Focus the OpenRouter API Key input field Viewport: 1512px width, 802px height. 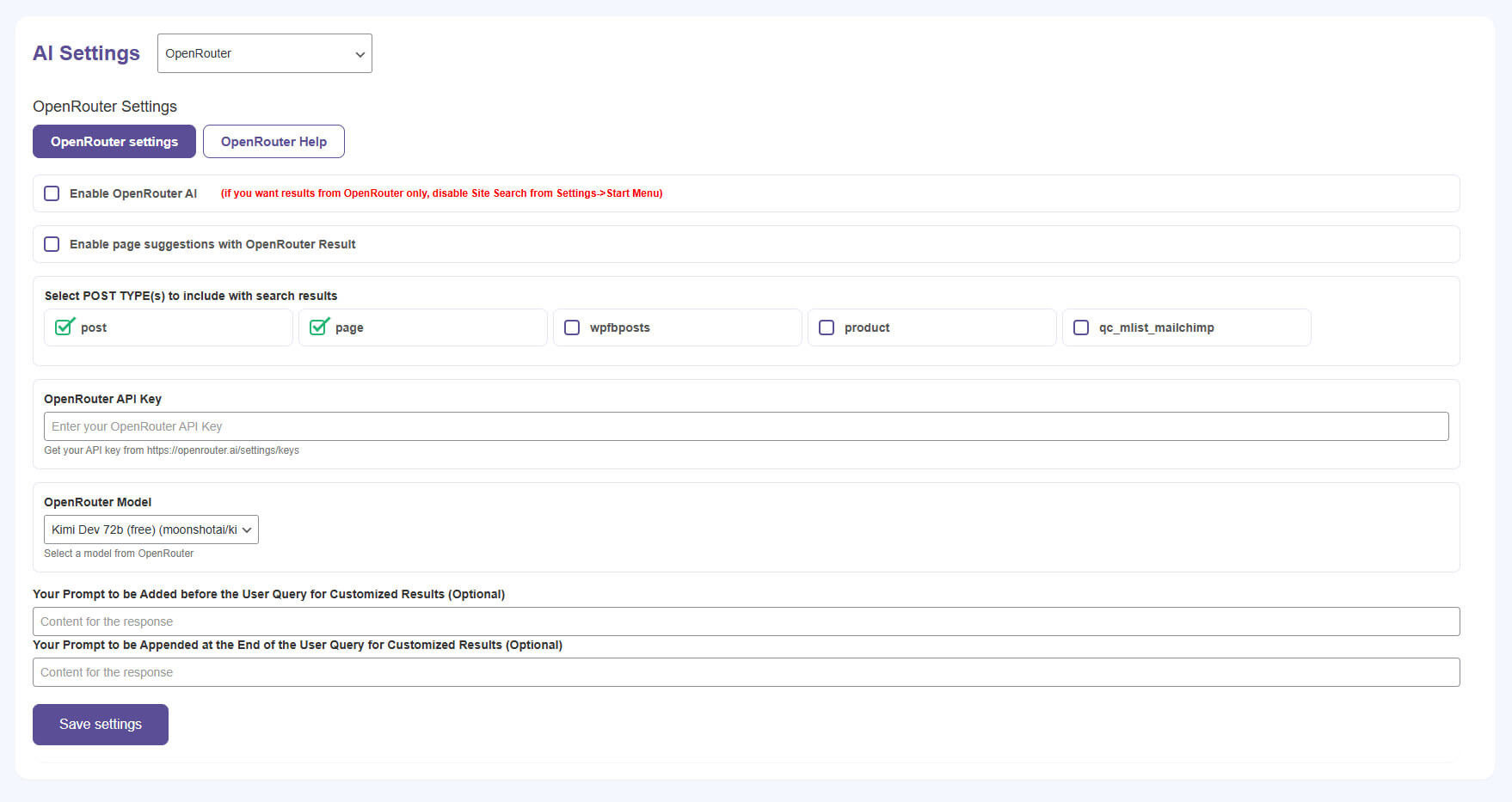click(x=747, y=426)
